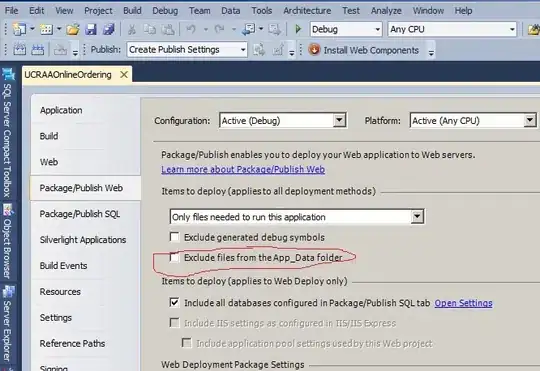Uncheck Include all databases configured checkbox

(x=175, y=302)
